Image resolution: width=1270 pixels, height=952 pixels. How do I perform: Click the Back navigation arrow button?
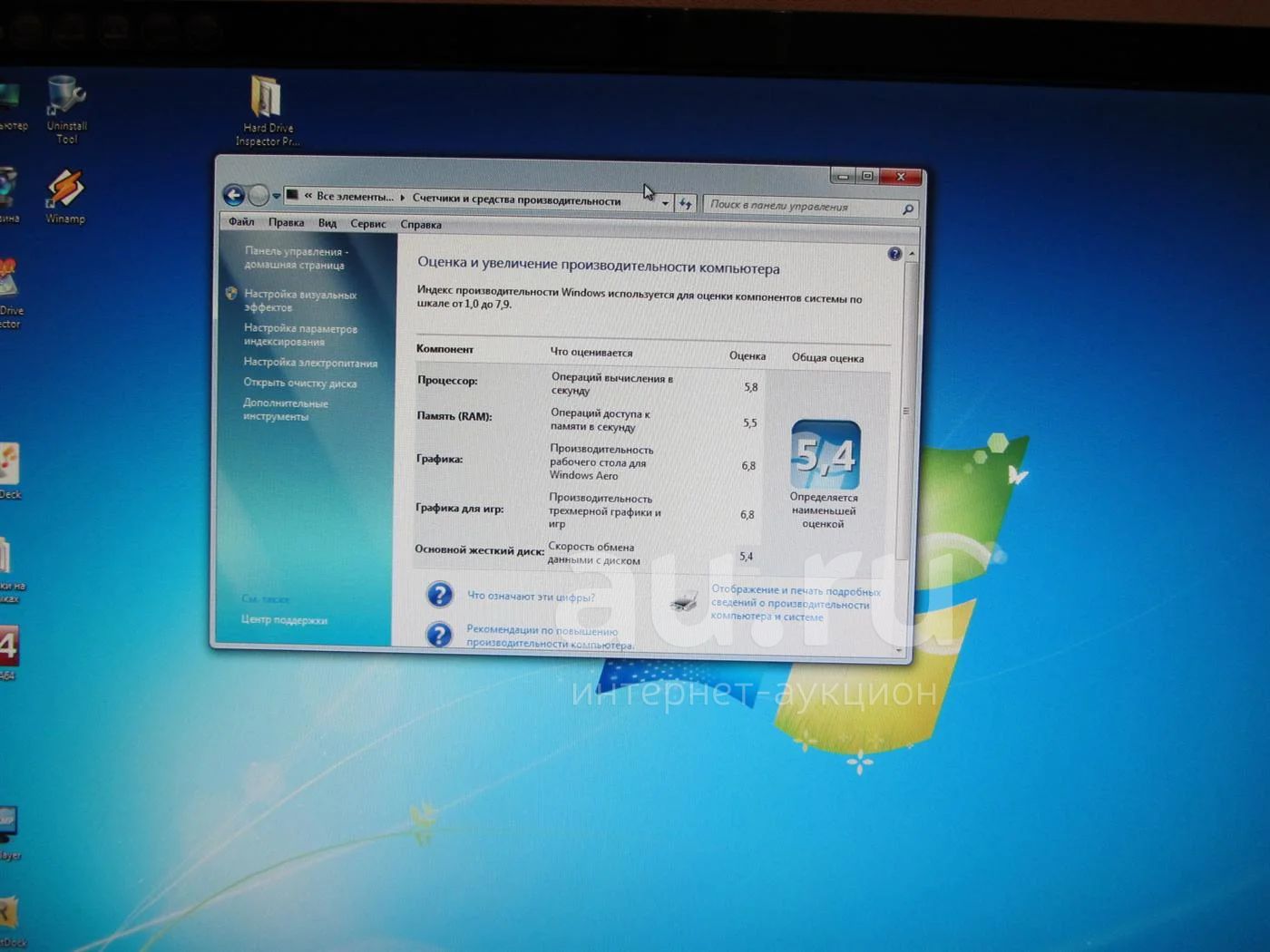pyautogui.click(x=234, y=195)
